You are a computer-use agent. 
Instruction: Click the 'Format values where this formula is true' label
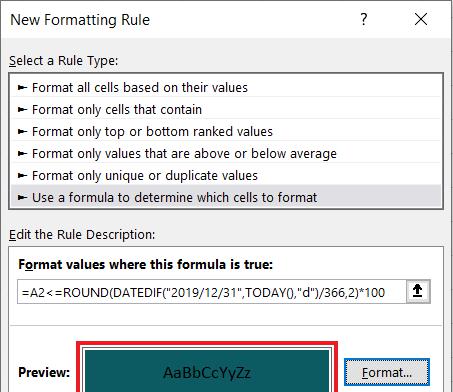(145, 264)
